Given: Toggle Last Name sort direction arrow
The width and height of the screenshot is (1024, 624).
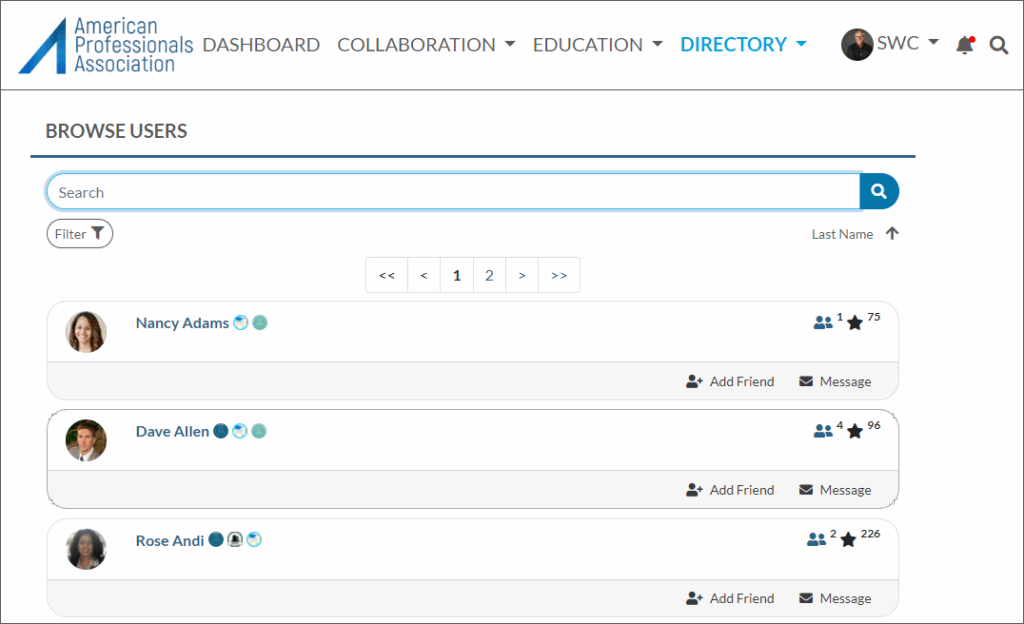Looking at the screenshot, I should (892, 234).
